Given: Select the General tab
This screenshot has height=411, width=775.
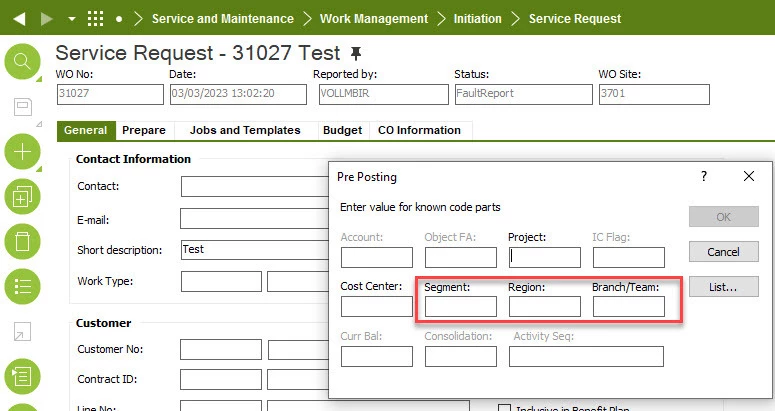Looking at the screenshot, I should tap(86, 130).
